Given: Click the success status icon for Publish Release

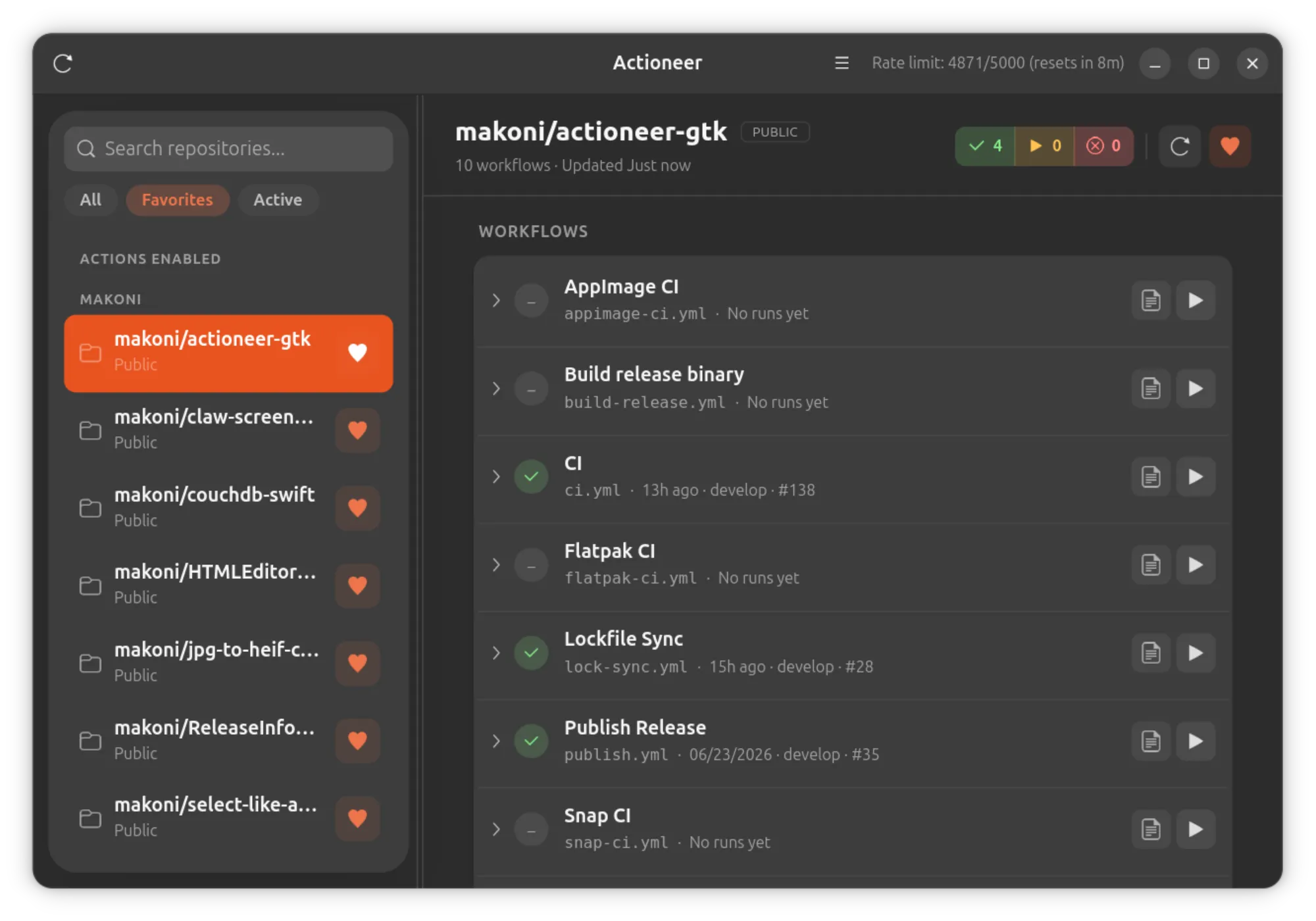Looking at the screenshot, I should (532, 741).
